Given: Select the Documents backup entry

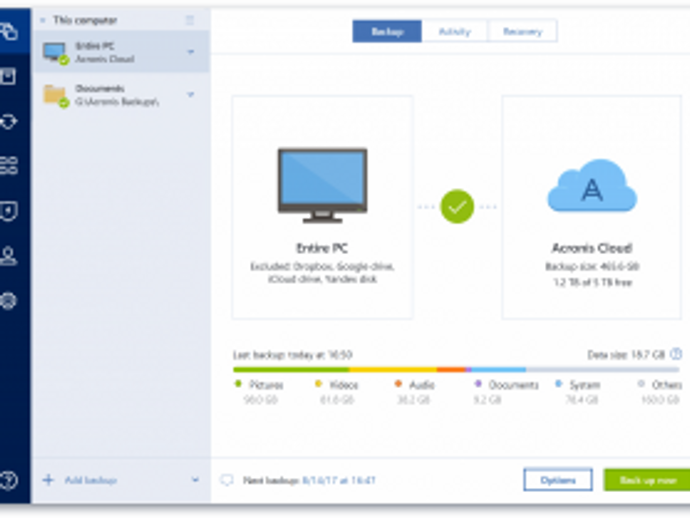Looking at the screenshot, I should (122, 95).
